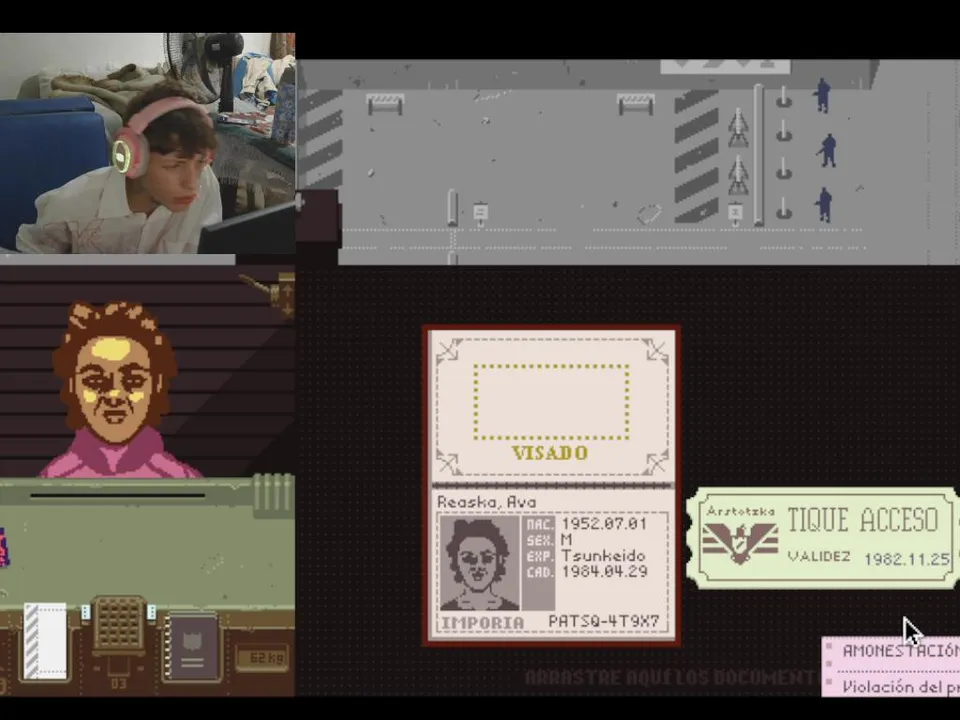Click the dotted visa stamp area

[x=551, y=402]
